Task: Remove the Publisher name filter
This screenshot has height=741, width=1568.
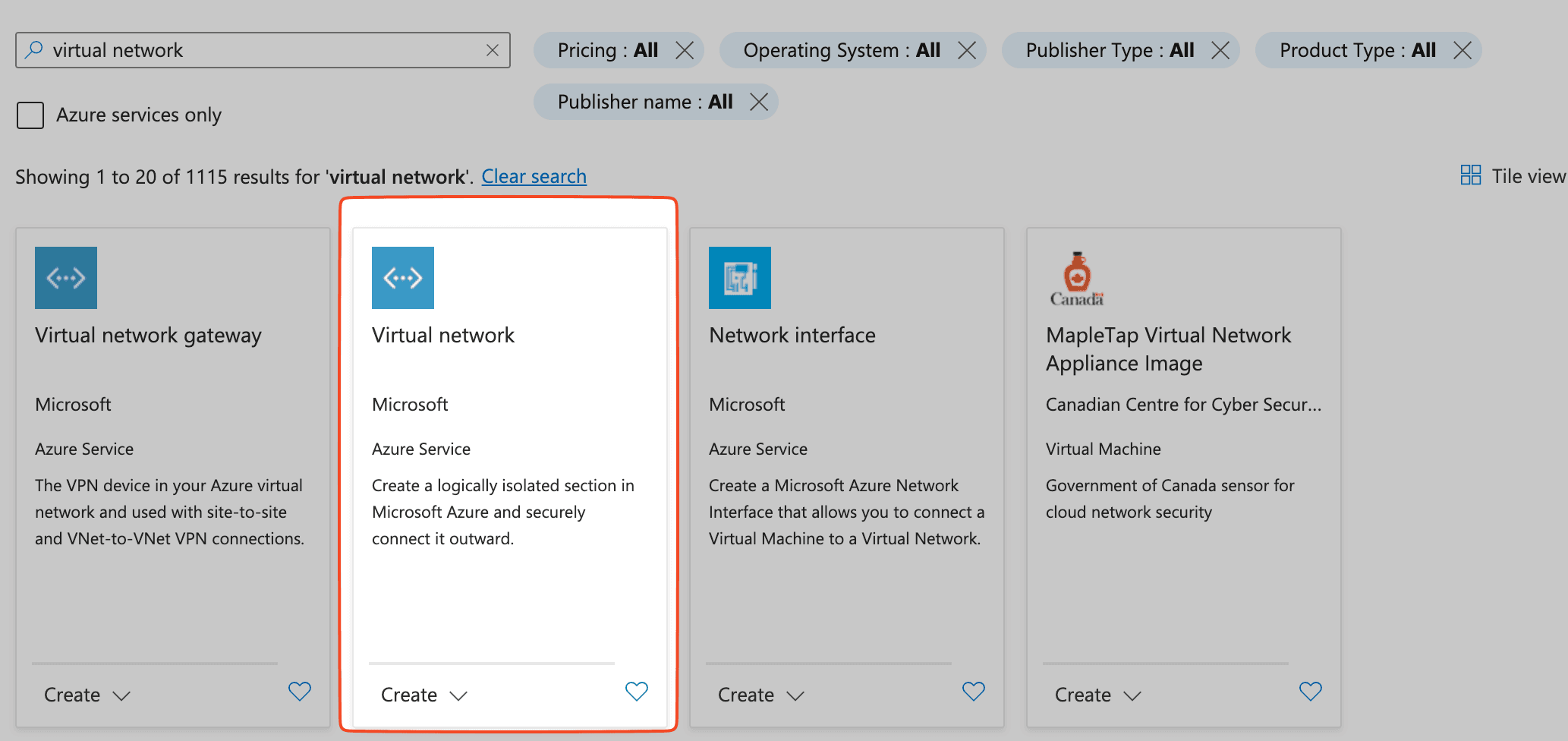Action: pos(759,102)
